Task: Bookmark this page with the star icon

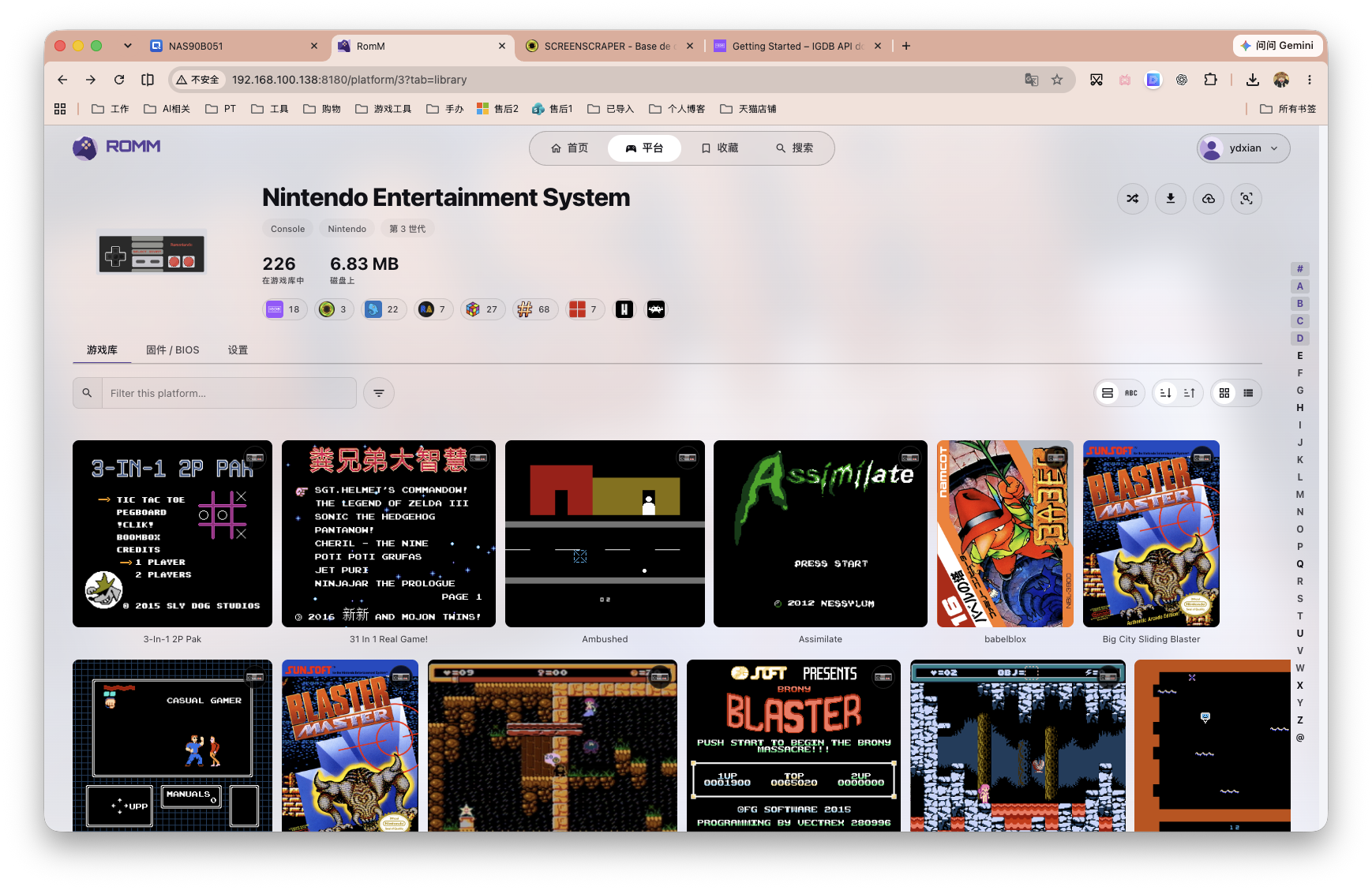Action: [x=1057, y=80]
